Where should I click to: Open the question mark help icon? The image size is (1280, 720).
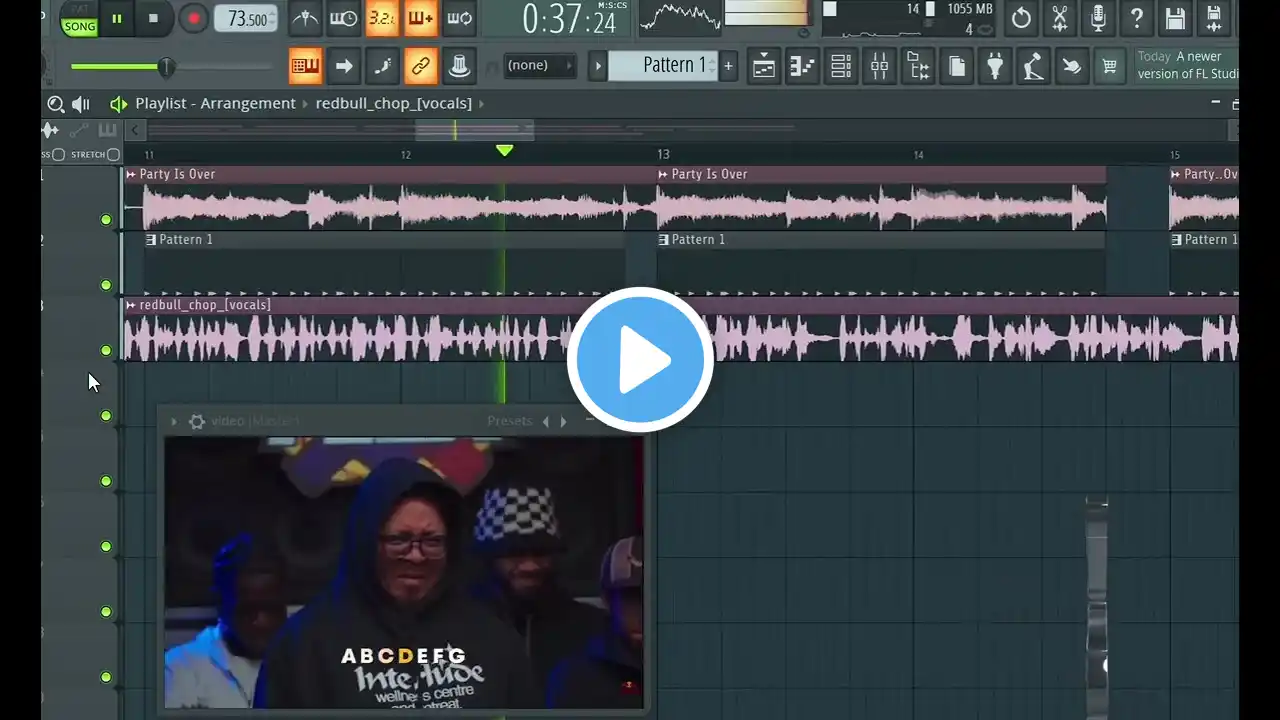click(x=1137, y=18)
